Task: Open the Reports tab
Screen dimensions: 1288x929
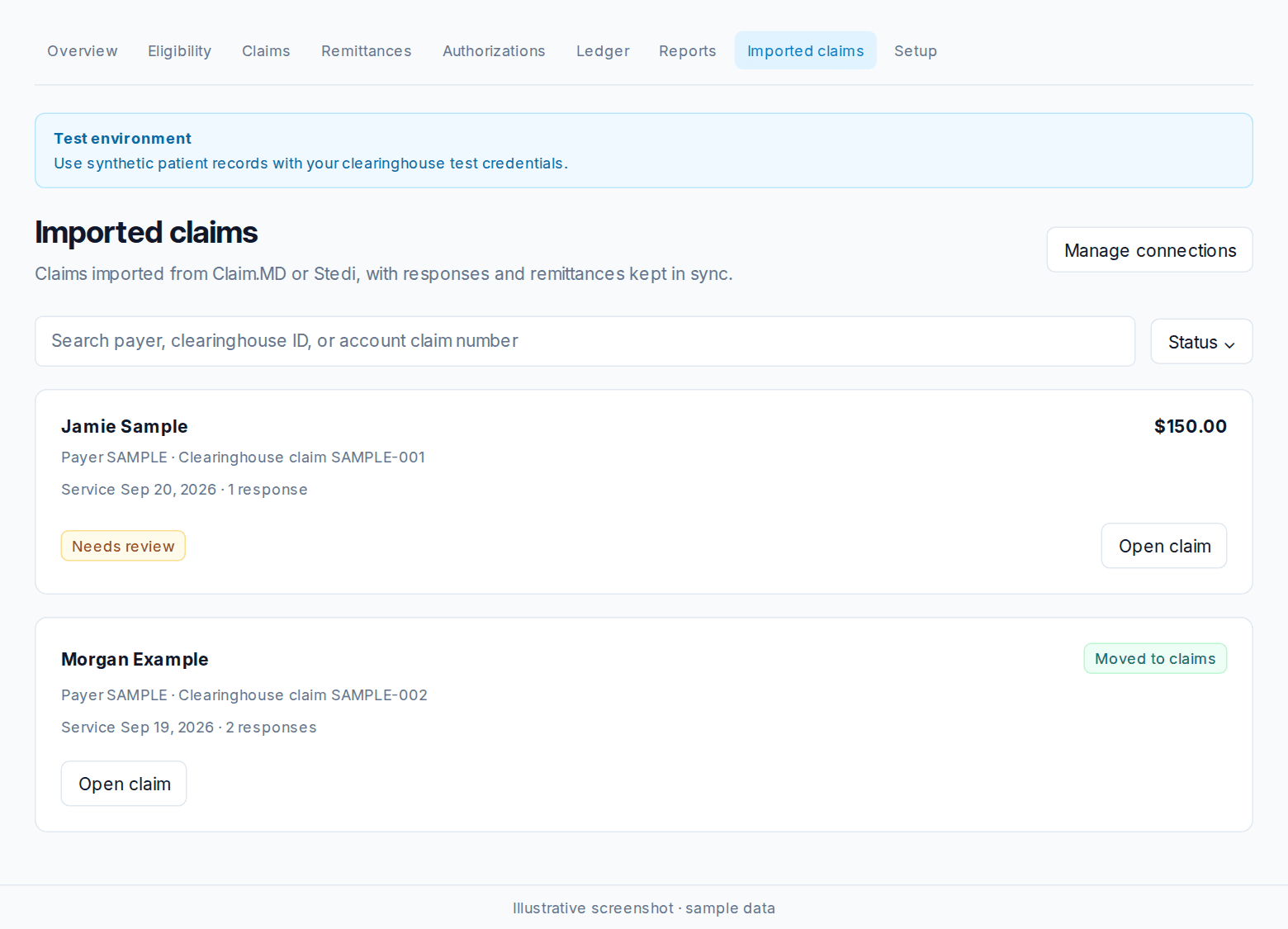Action: [688, 51]
